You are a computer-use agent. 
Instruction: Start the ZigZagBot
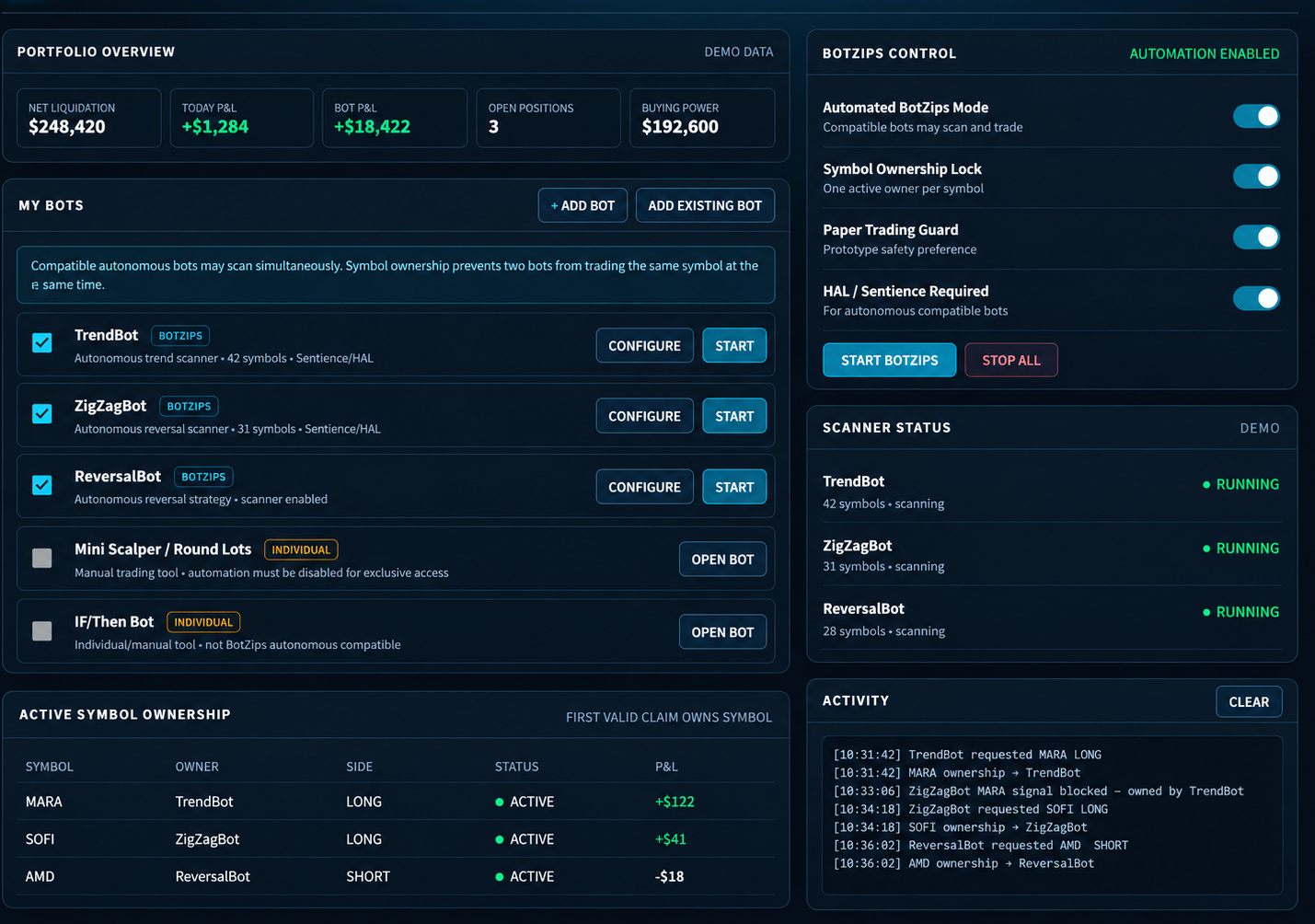coord(734,416)
